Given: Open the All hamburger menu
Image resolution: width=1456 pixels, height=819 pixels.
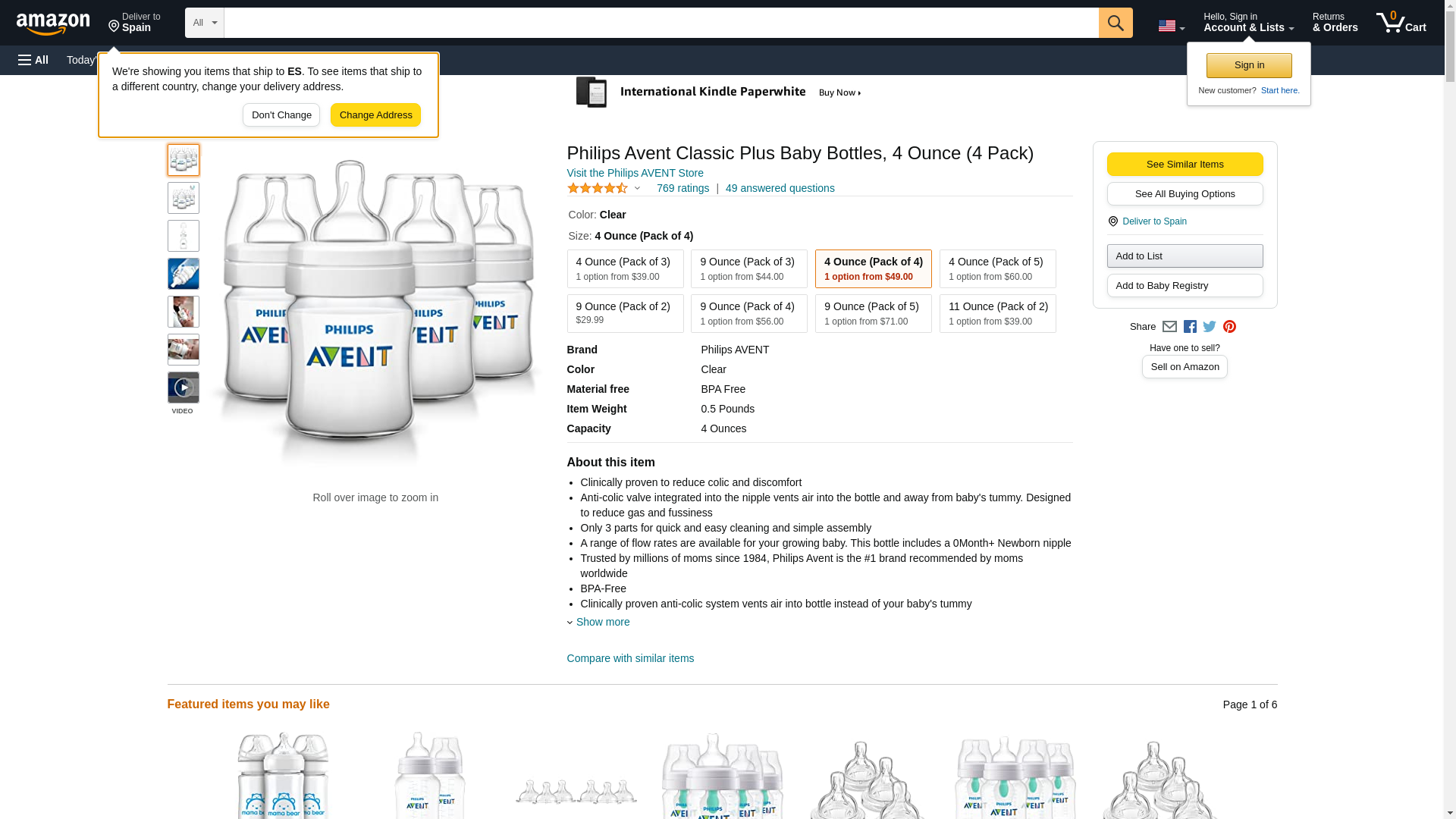Looking at the screenshot, I should pos(33,60).
